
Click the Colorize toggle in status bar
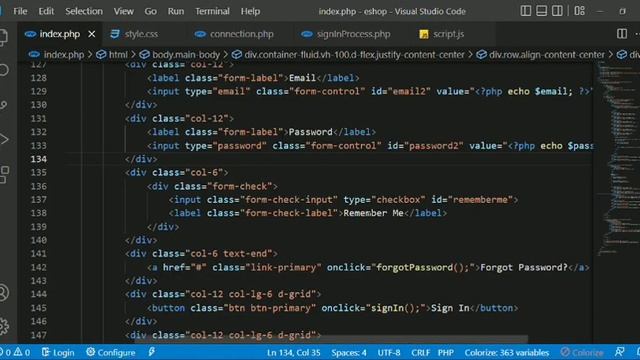582,352
